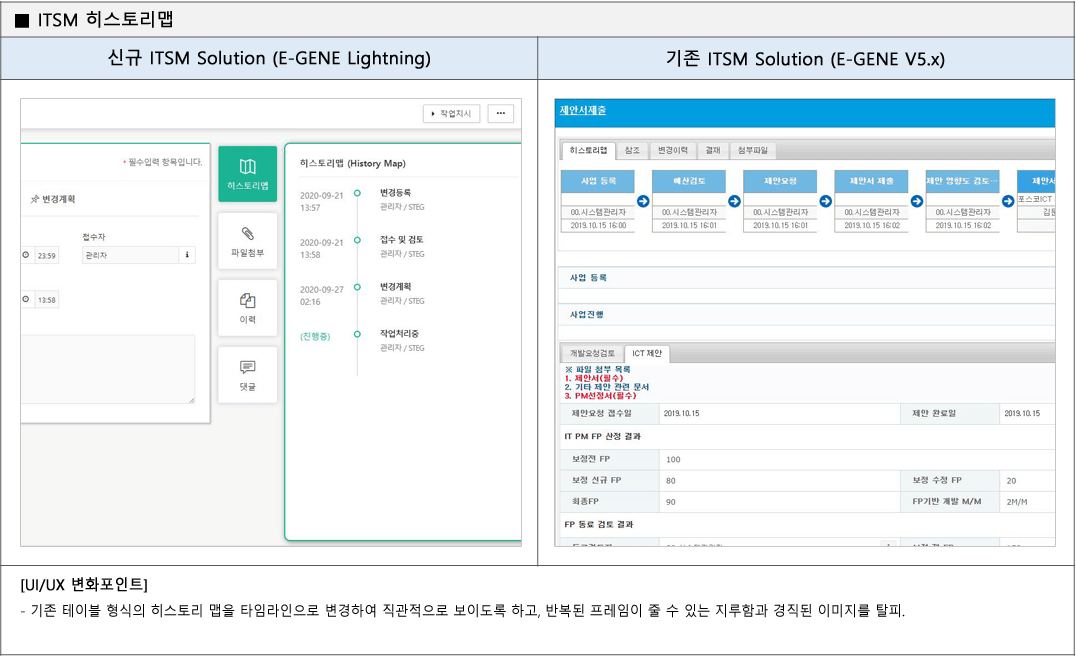Select the 변경계획 timeline marker
Viewport: 1076px width, 657px height.
pos(357,288)
